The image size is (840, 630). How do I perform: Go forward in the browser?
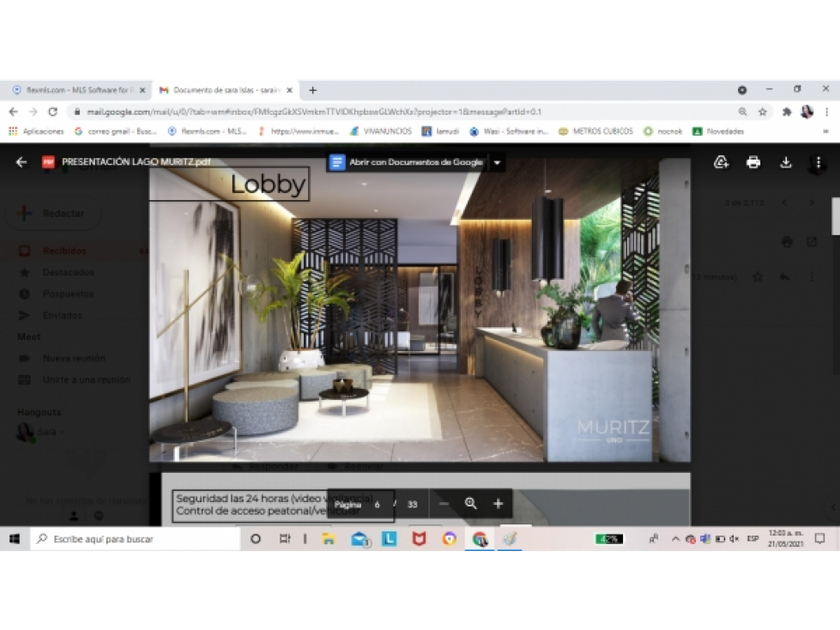(33, 111)
